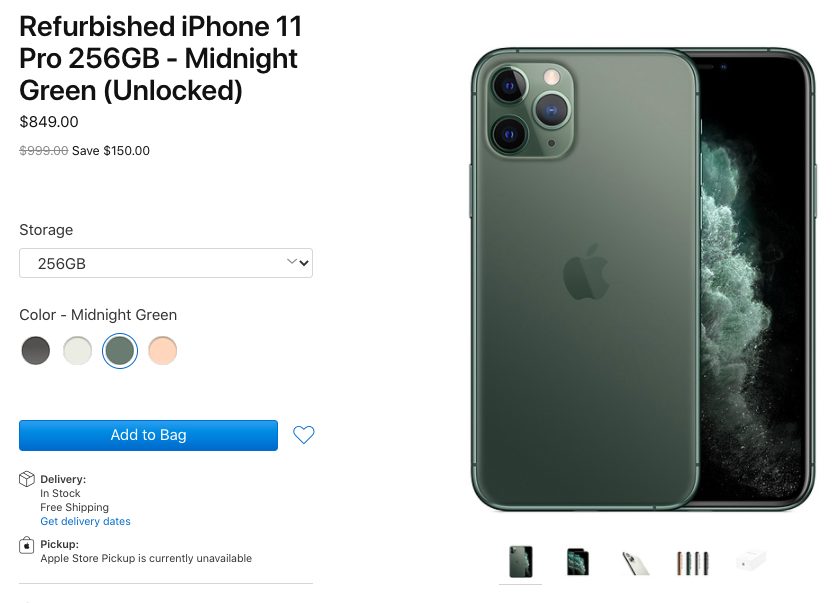Select the first front-and-back phone thumbnail
Image resolution: width=837 pixels, height=603 pixels.
520,561
